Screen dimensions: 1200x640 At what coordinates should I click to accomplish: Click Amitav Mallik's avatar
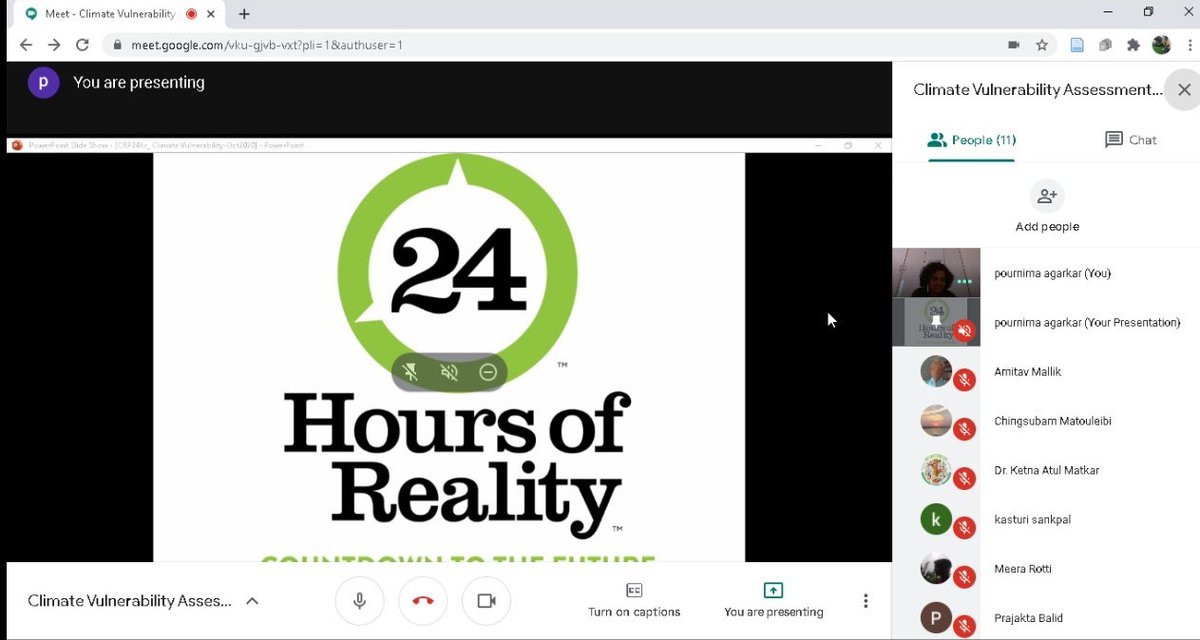(x=936, y=371)
